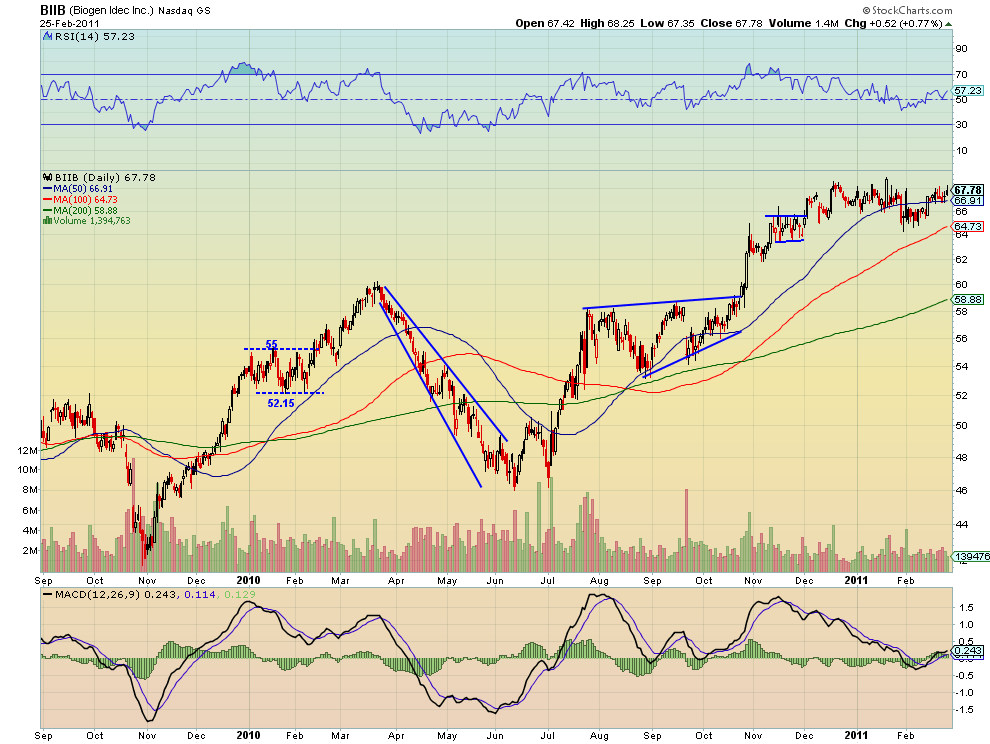Click the 46 price axis label
The width and height of the screenshot is (990, 744).
pyautogui.click(x=961, y=490)
